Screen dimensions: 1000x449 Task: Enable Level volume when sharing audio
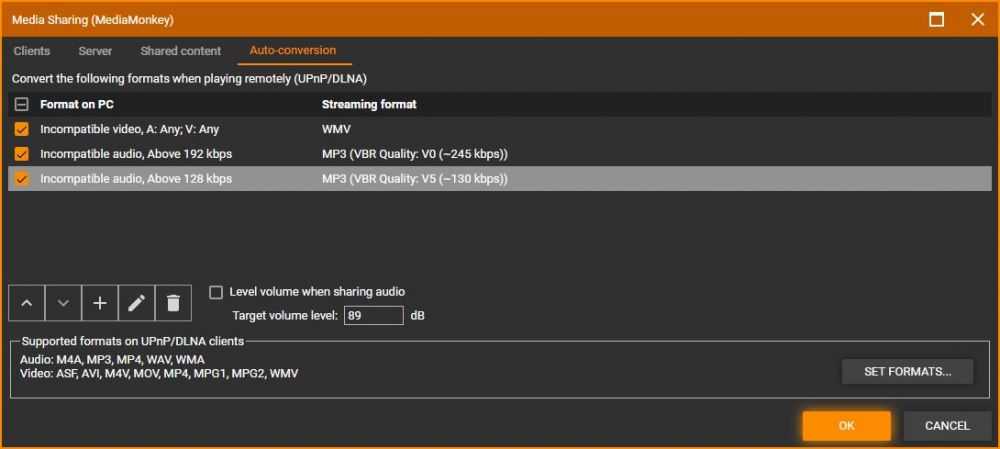click(x=216, y=292)
